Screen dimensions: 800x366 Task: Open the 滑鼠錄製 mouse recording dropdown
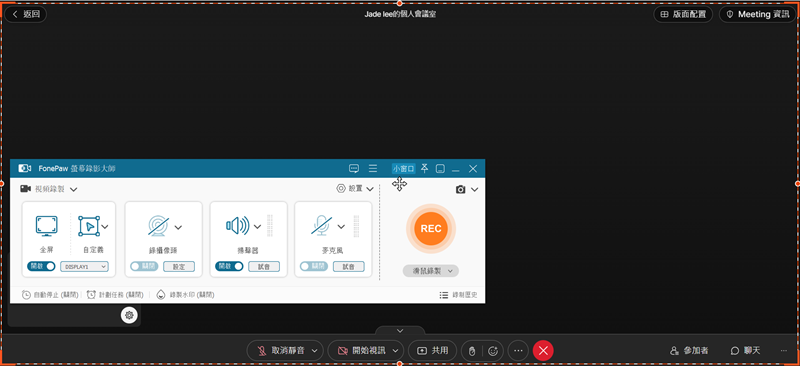coord(431,271)
